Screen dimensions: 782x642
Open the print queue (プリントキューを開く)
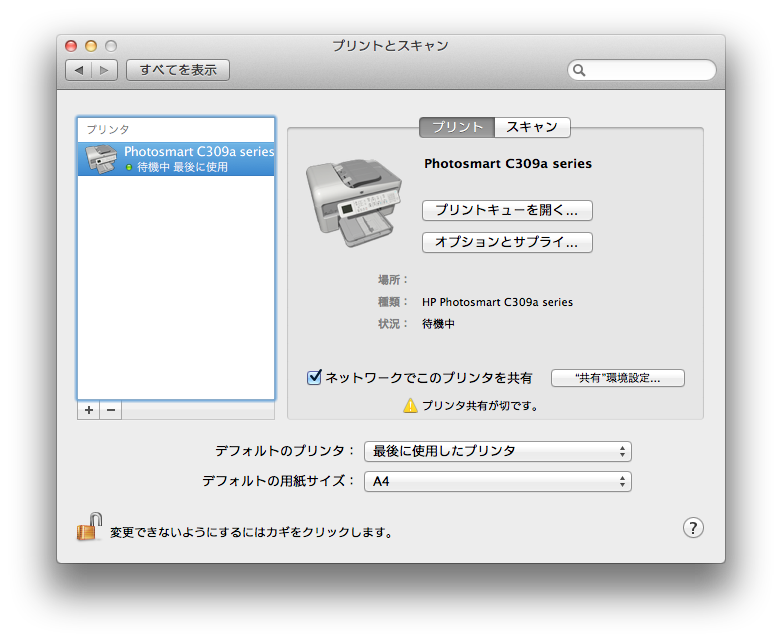tap(507, 211)
